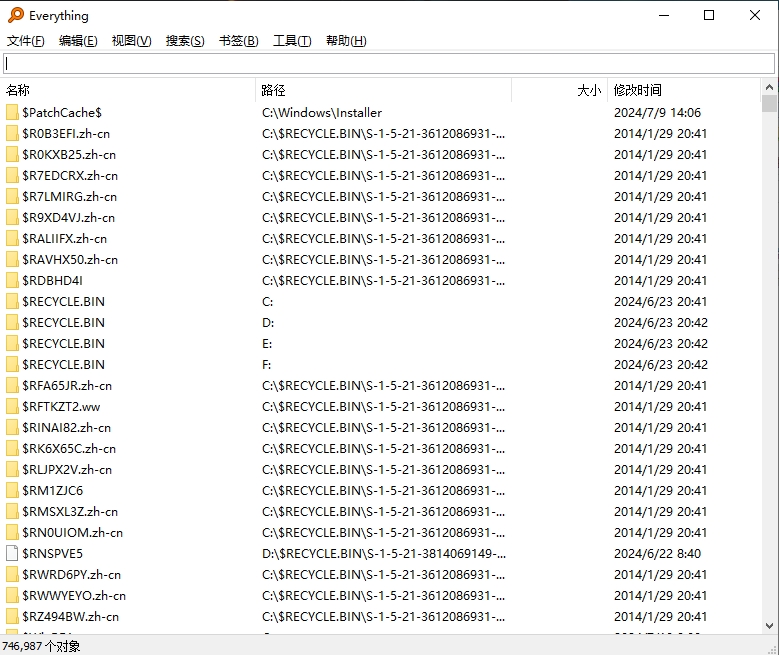Image resolution: width=779 pixels, height=655 pixels.
Task: Click file icon of $RNSPVE5
Action: click(x=12, y=553)
